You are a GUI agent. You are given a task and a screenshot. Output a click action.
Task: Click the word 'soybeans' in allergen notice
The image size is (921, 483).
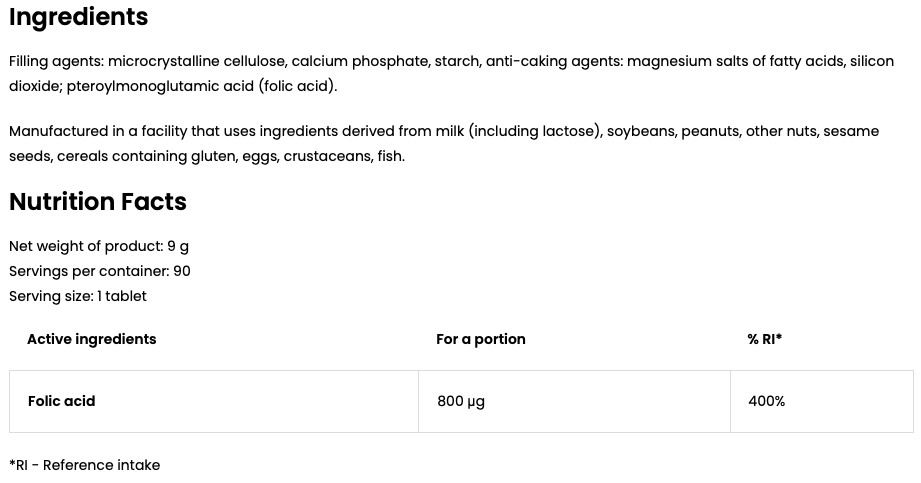[x=641, y=131]
